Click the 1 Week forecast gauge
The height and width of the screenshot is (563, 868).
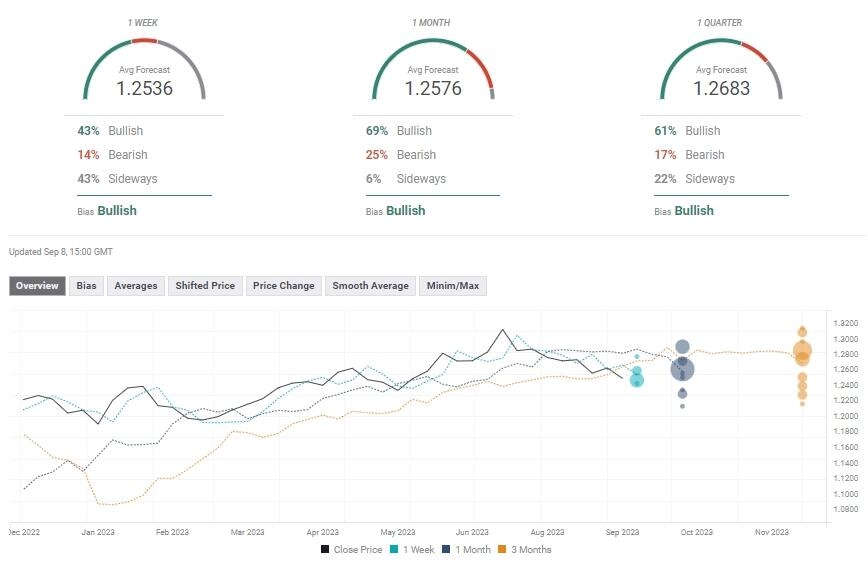[x=144, y=71]
